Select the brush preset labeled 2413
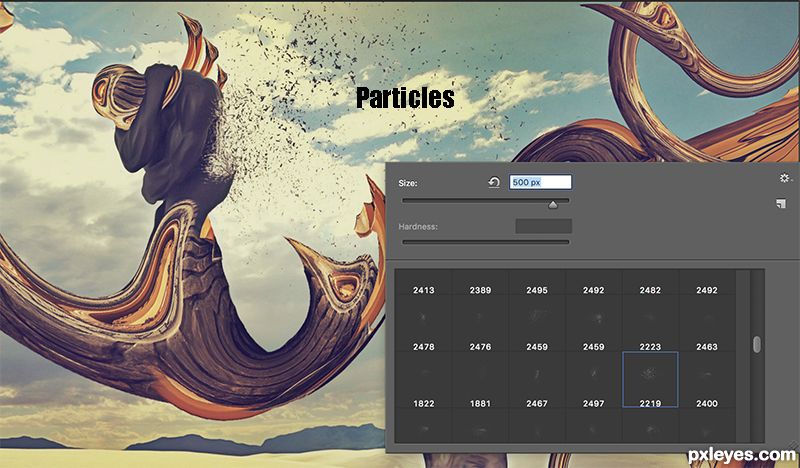This screenshot has height=468, width=800. pos(423,284)
